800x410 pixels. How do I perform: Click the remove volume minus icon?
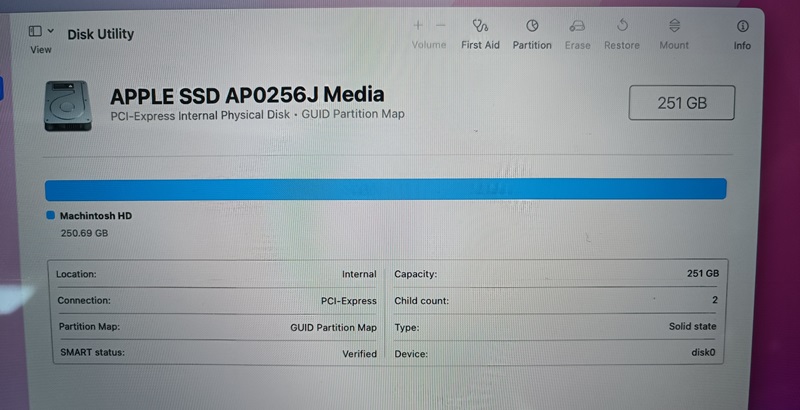[x=441, y=25]
